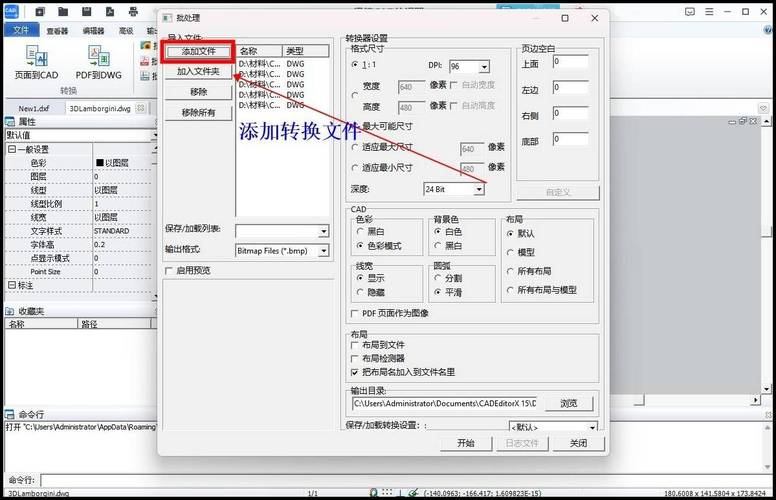Switch to the 查看器 ribbon tab
The height and width of the screenshot is (500, 776).
[57, 31]
